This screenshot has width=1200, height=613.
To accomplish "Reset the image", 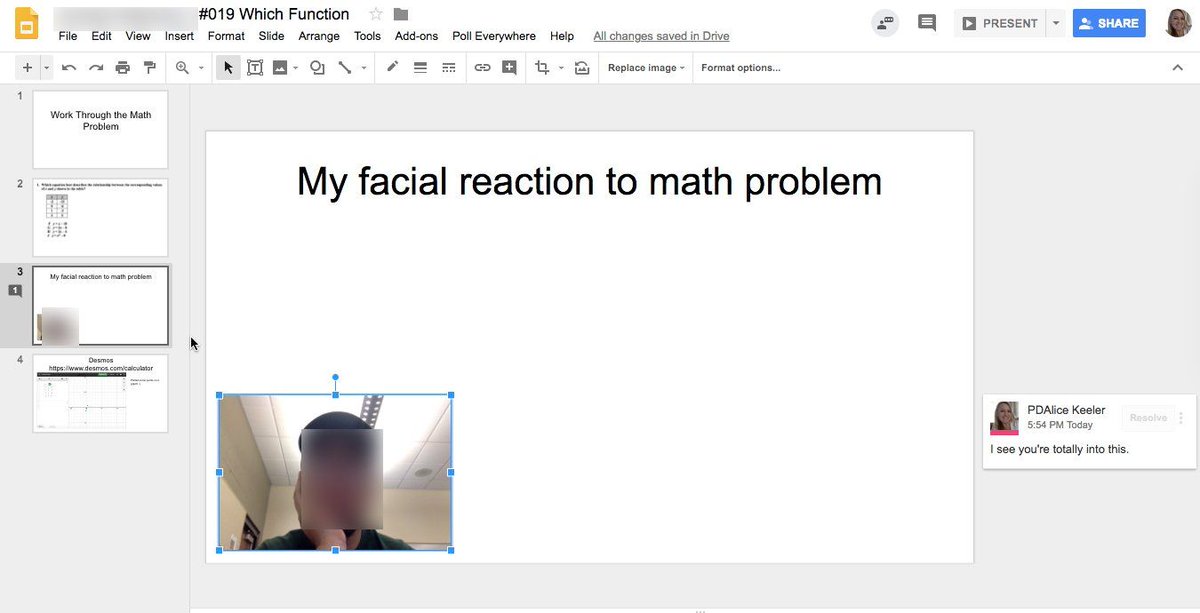I will pyautogui.click(x=581, y=67).
